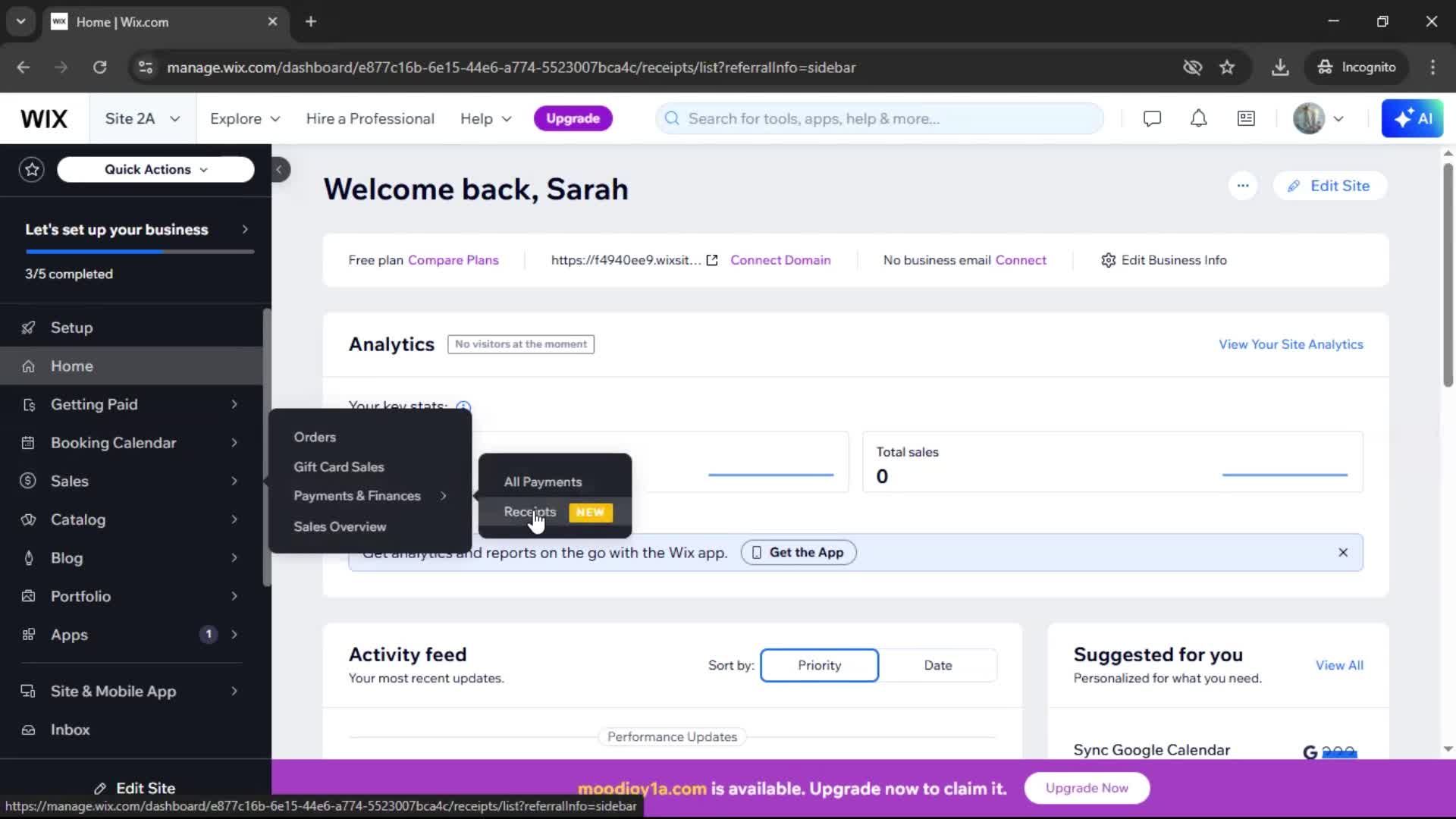
Task: Bookmark this page with the star icon
Action: point(1227,67)
